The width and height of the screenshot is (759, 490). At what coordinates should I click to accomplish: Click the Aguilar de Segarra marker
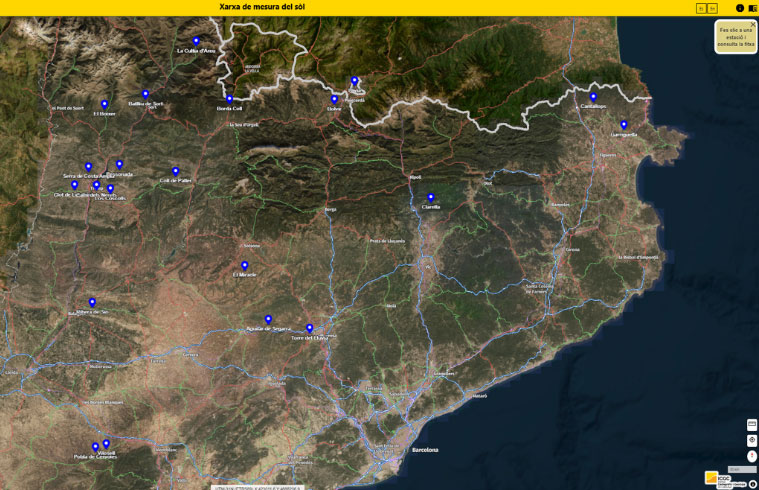click(x=268, y=319)
